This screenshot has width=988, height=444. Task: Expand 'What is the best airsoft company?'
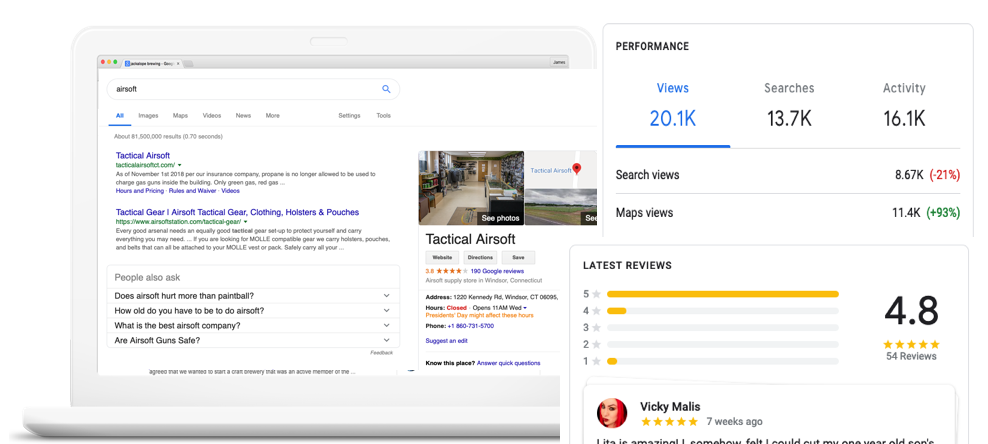tap(386, 326)
